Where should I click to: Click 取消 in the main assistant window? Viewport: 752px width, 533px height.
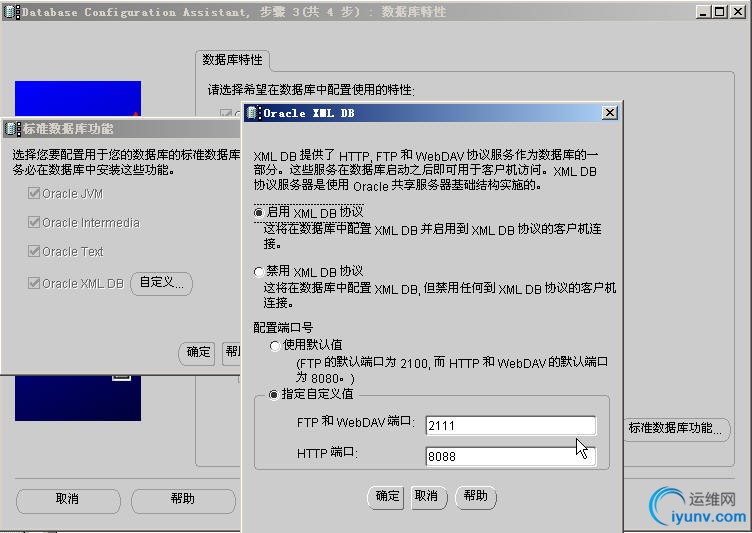[x=68, y=500]
